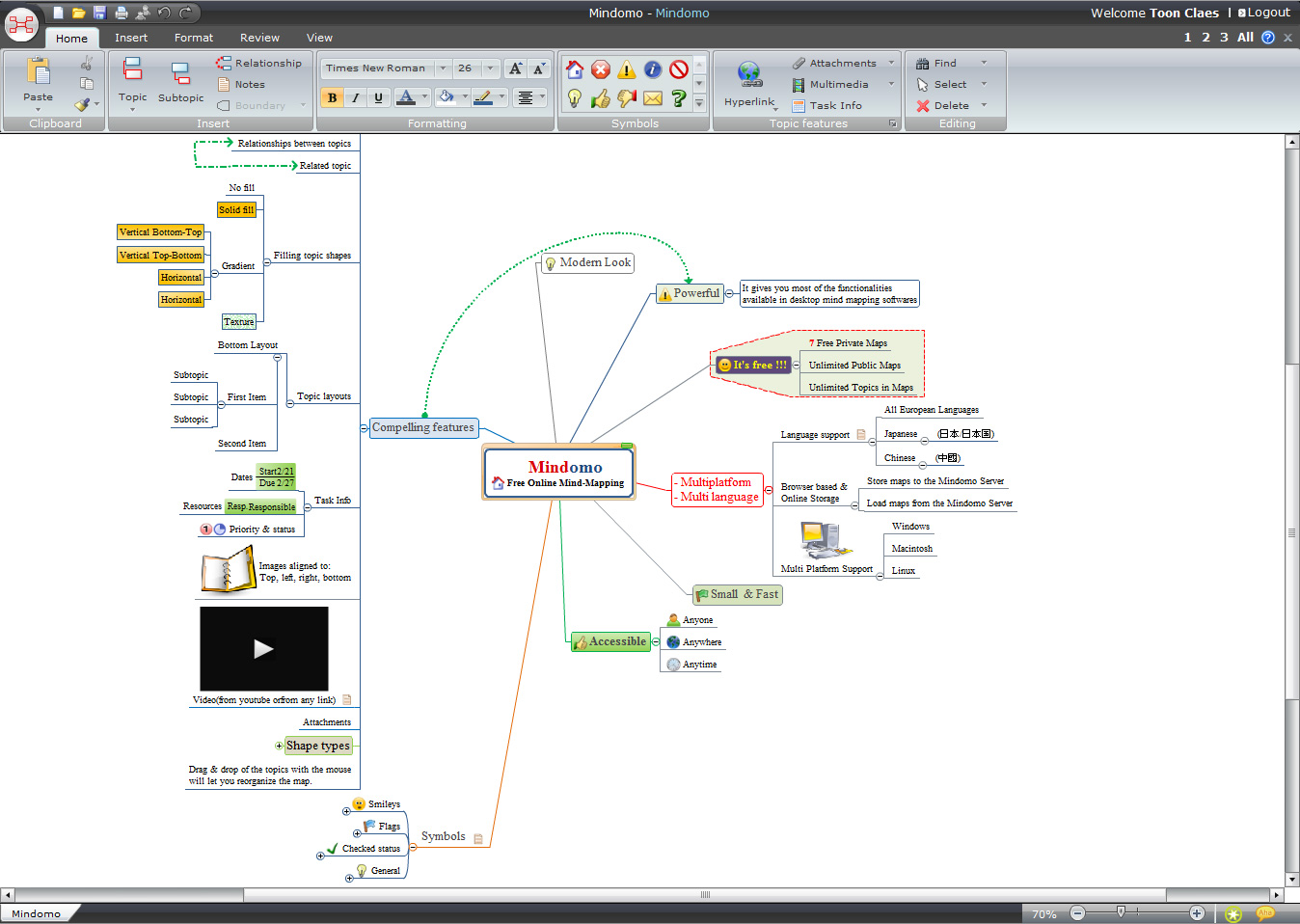Add the home symbol to topic
Viewport: 1300px width, 924px height.
[x=575, y=69]
